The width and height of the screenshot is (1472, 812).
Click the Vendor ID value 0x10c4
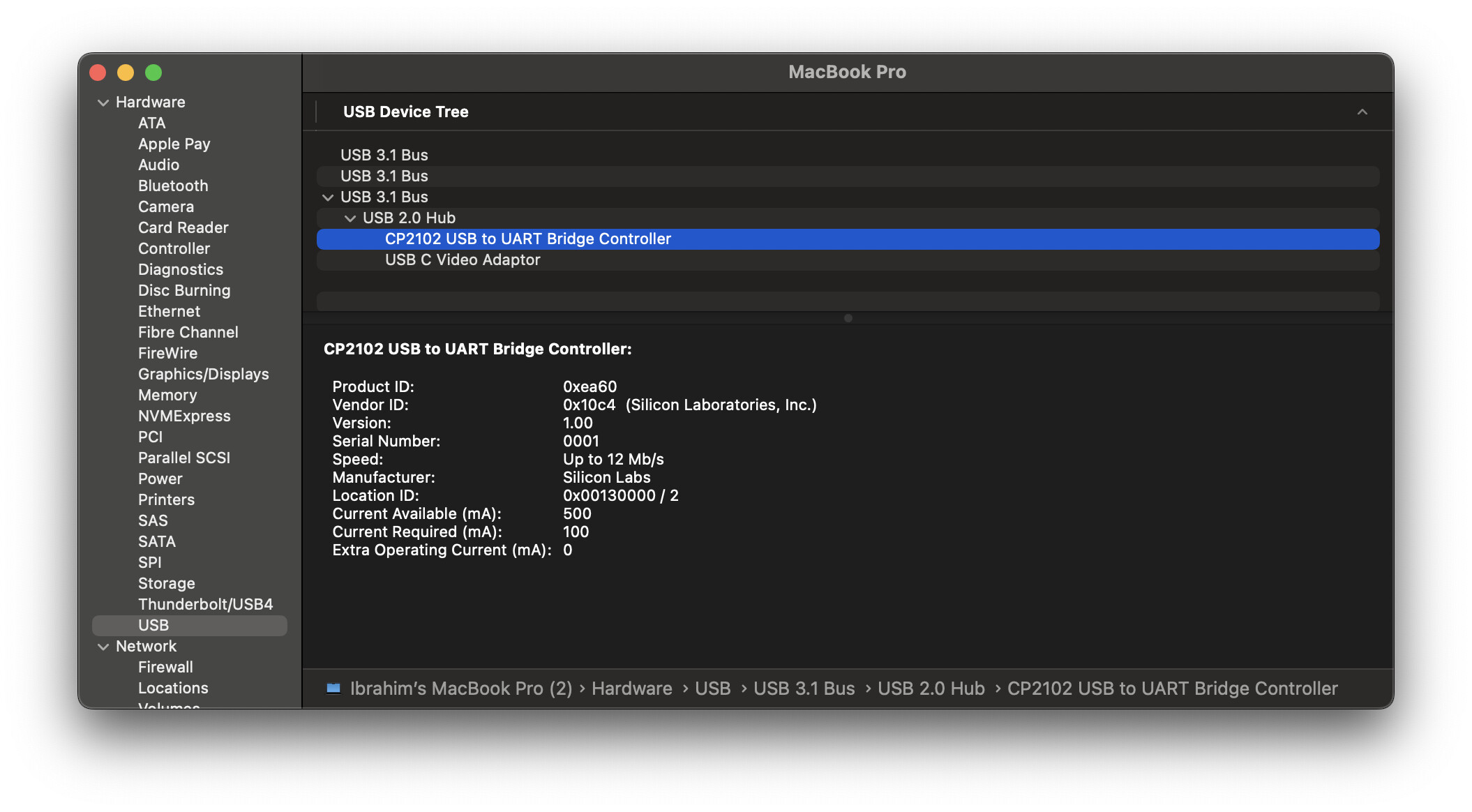pos(589,405)
